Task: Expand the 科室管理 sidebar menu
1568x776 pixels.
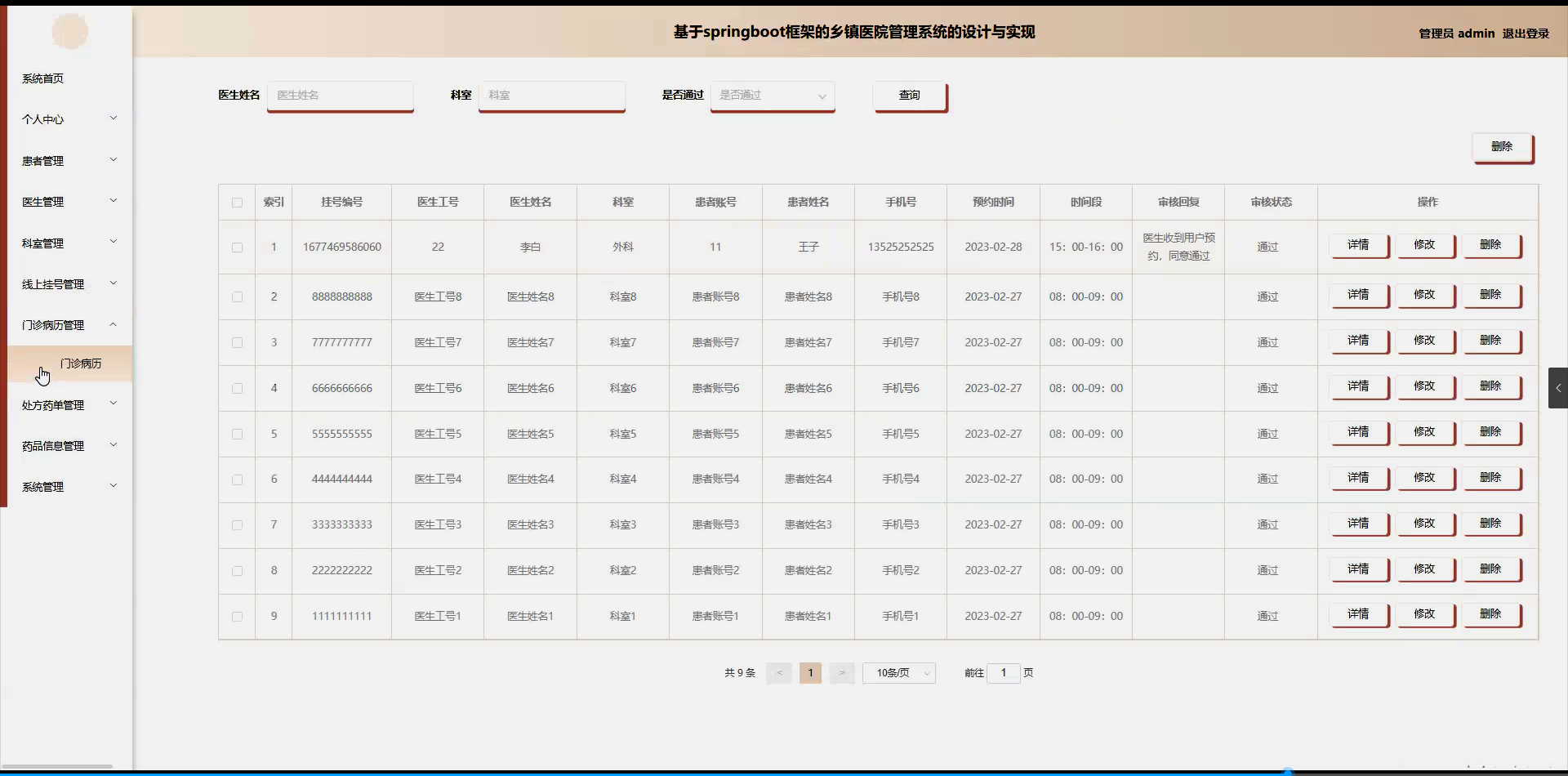Action: point(69,243)
